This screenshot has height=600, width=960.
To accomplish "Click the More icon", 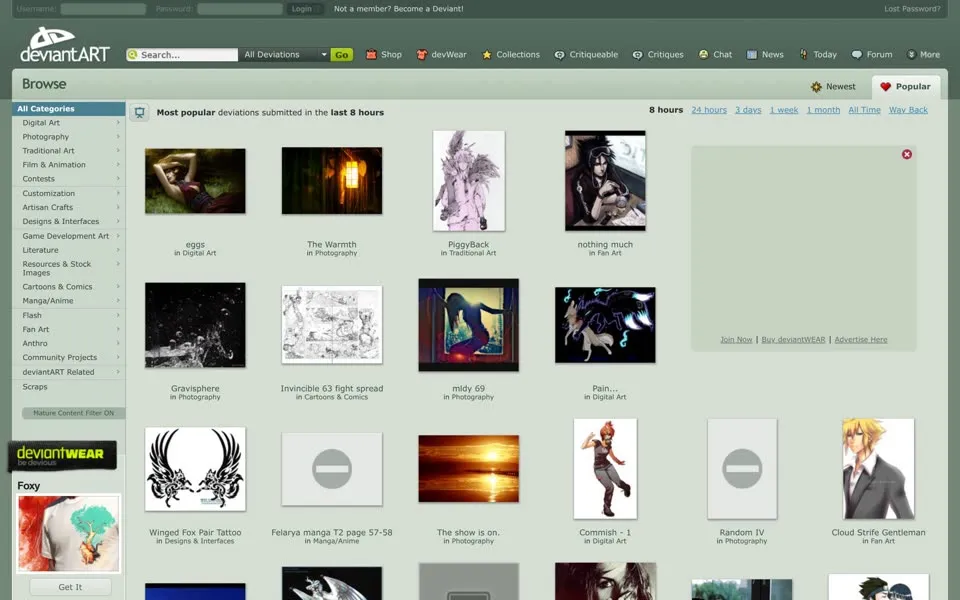I will click(911, 54).
